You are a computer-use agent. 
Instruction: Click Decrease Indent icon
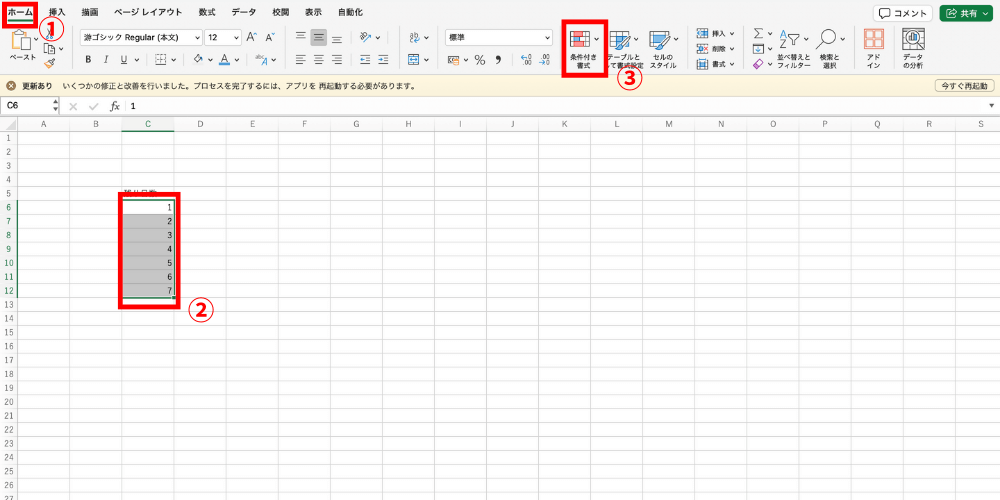[365, 59]
